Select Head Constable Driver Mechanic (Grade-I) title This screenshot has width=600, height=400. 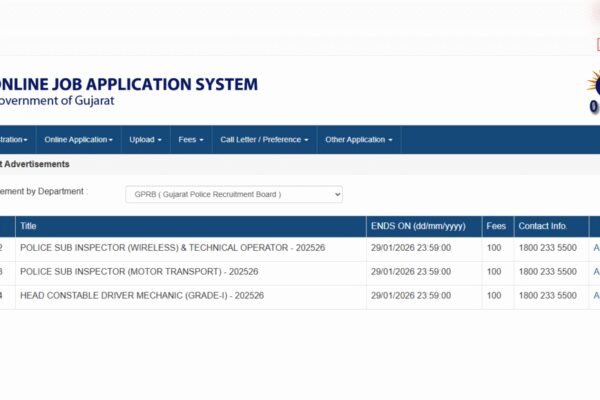(142, 296)
